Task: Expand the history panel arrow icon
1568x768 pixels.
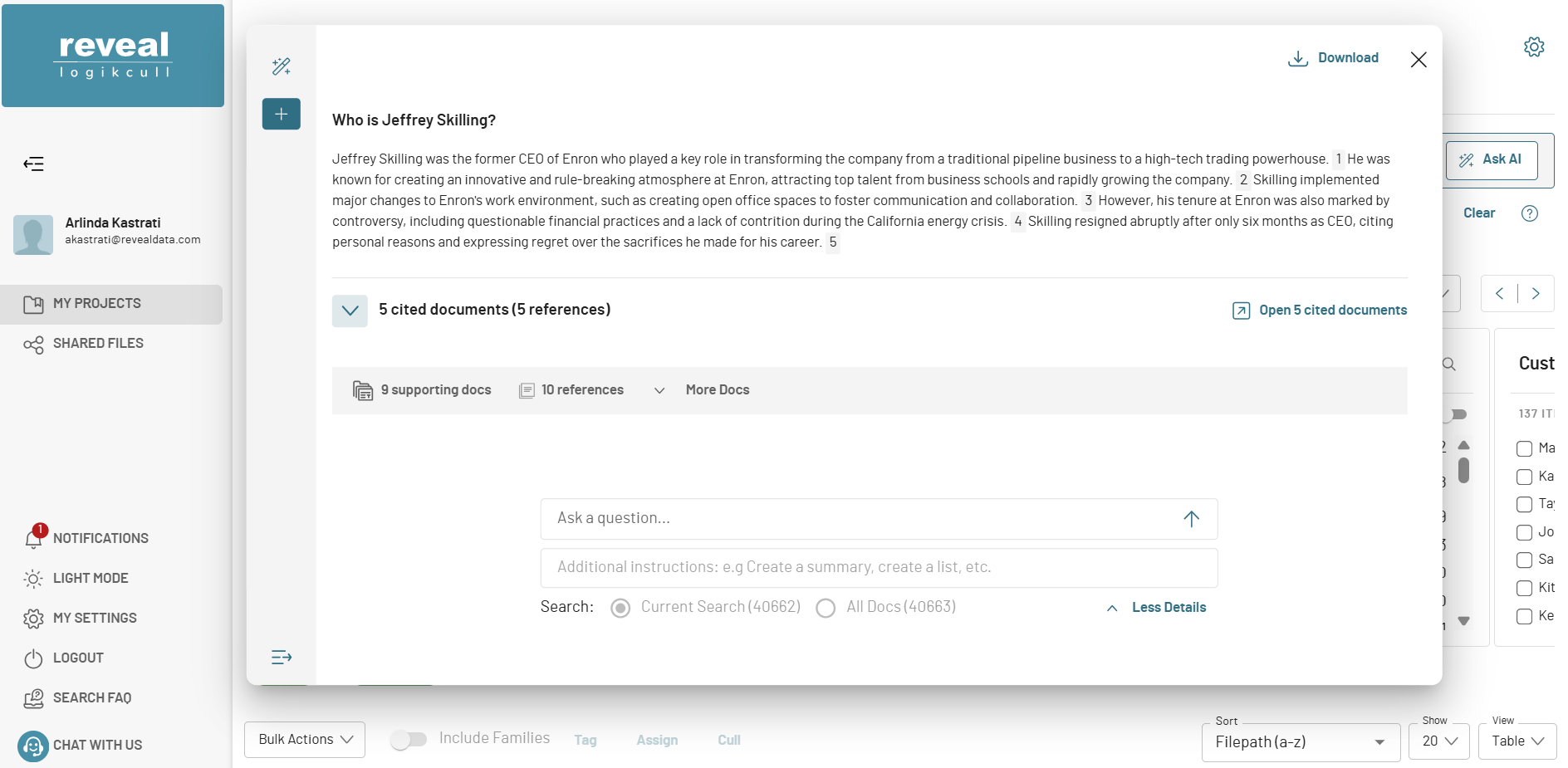Action: click(x=282, y=658)
